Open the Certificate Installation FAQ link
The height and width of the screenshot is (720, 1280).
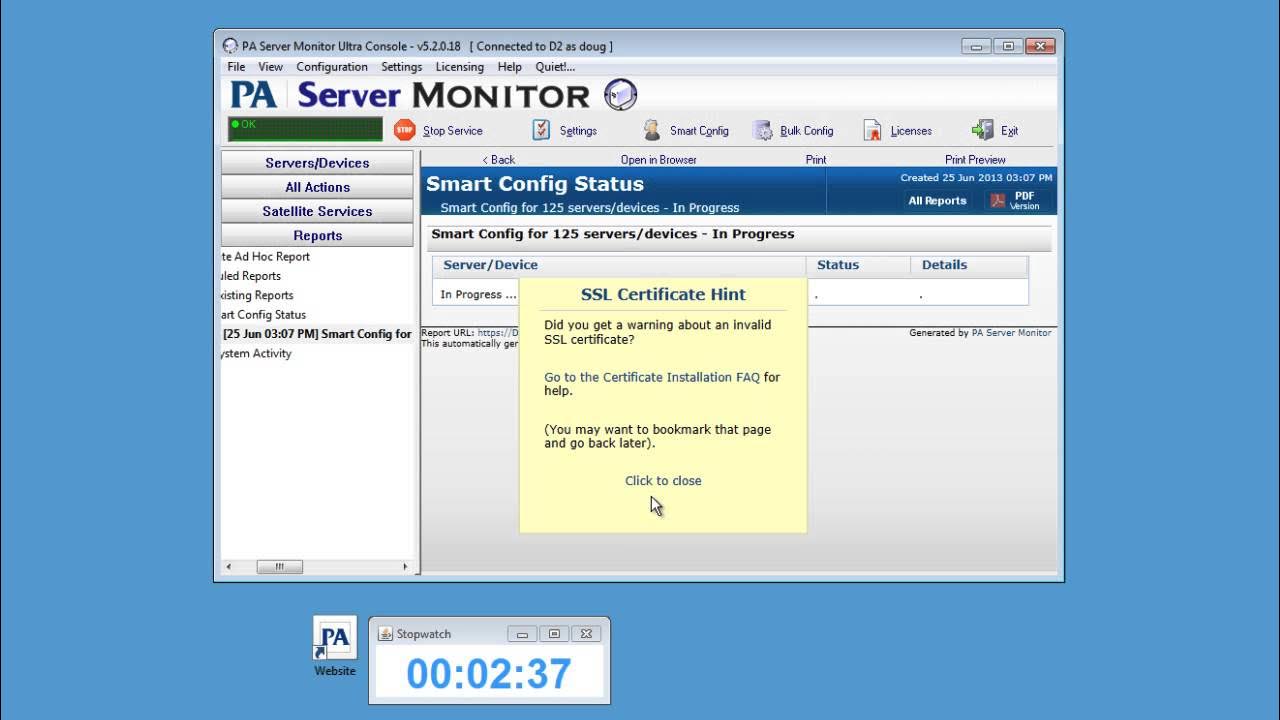[x=652, y=377]
